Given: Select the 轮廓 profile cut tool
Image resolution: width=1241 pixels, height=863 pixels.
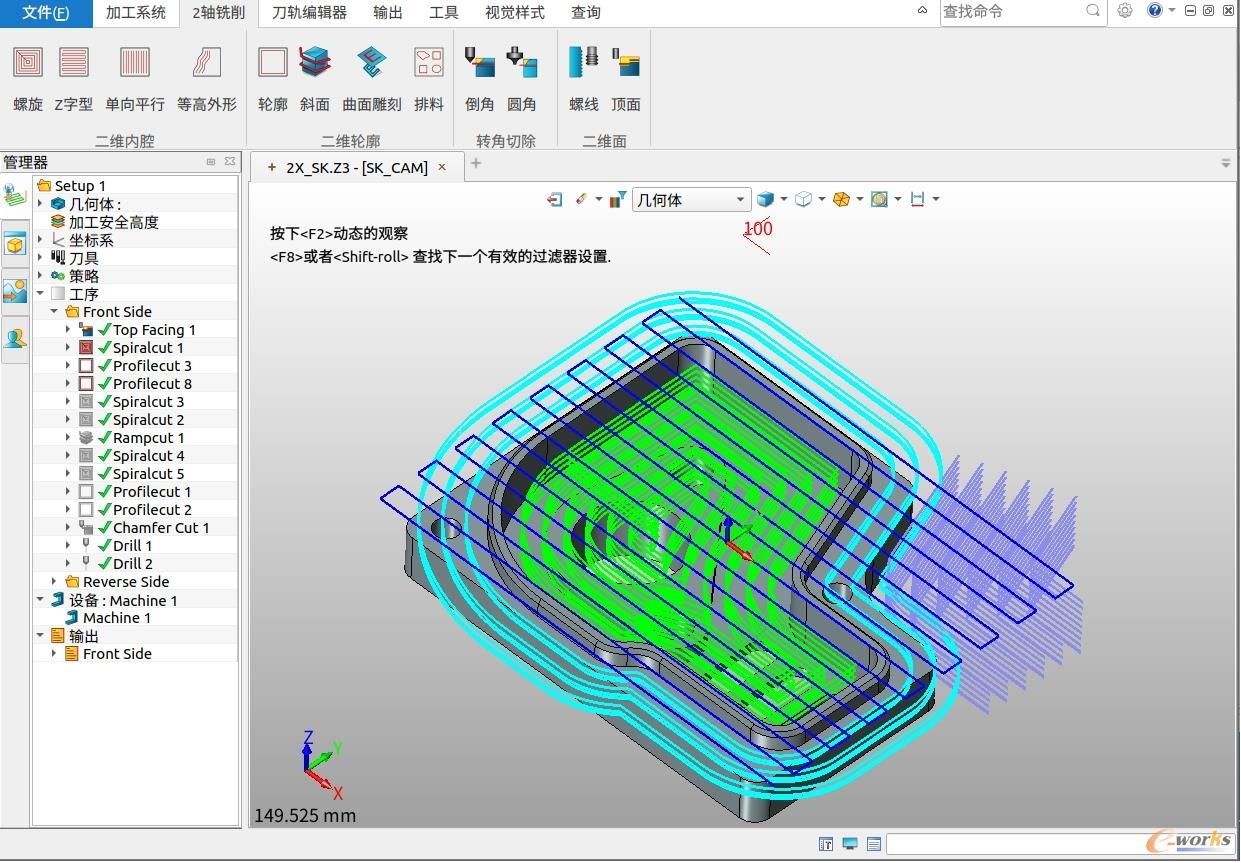Looking at the screenshot, I should coord(273,79).
